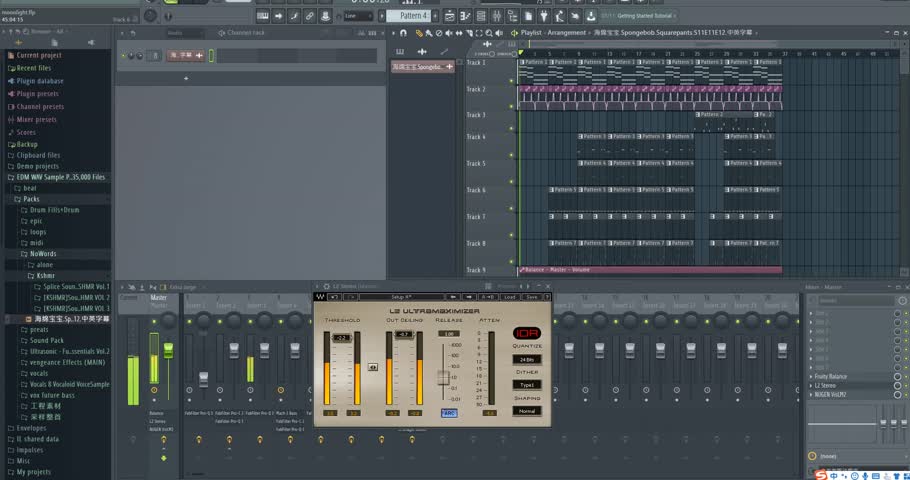This screenshot has height=480, width=910.
Task: Collapse the Packs folder in the browser
Action: [x=31, y=199]
